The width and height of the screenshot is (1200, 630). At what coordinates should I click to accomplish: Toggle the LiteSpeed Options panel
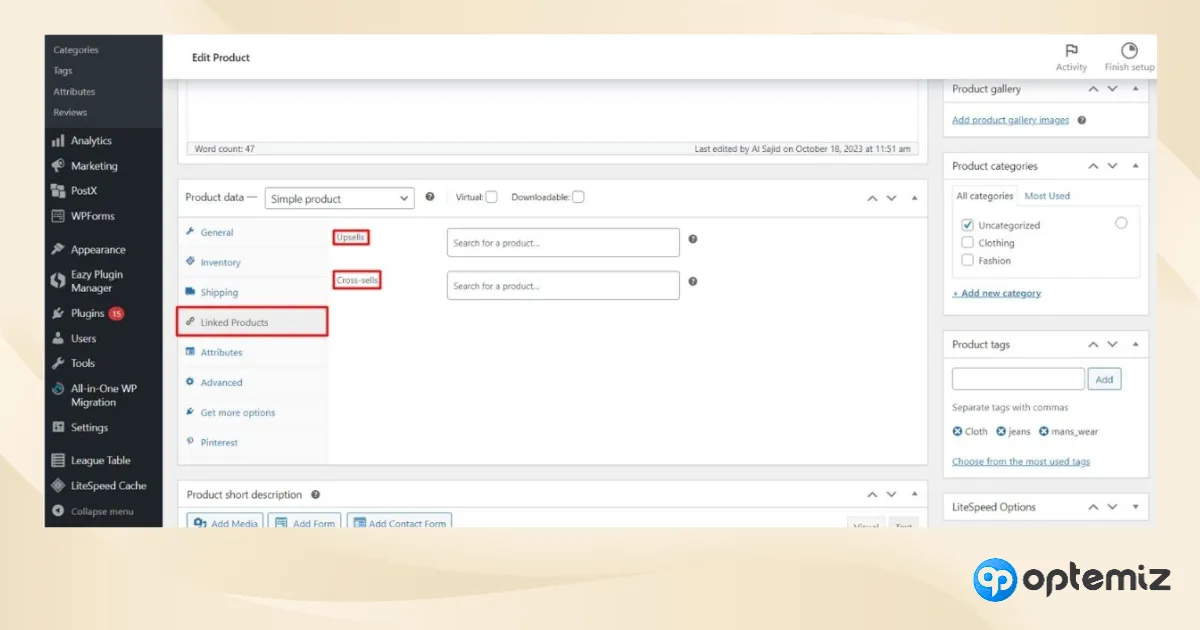(x=1135, y=507)
